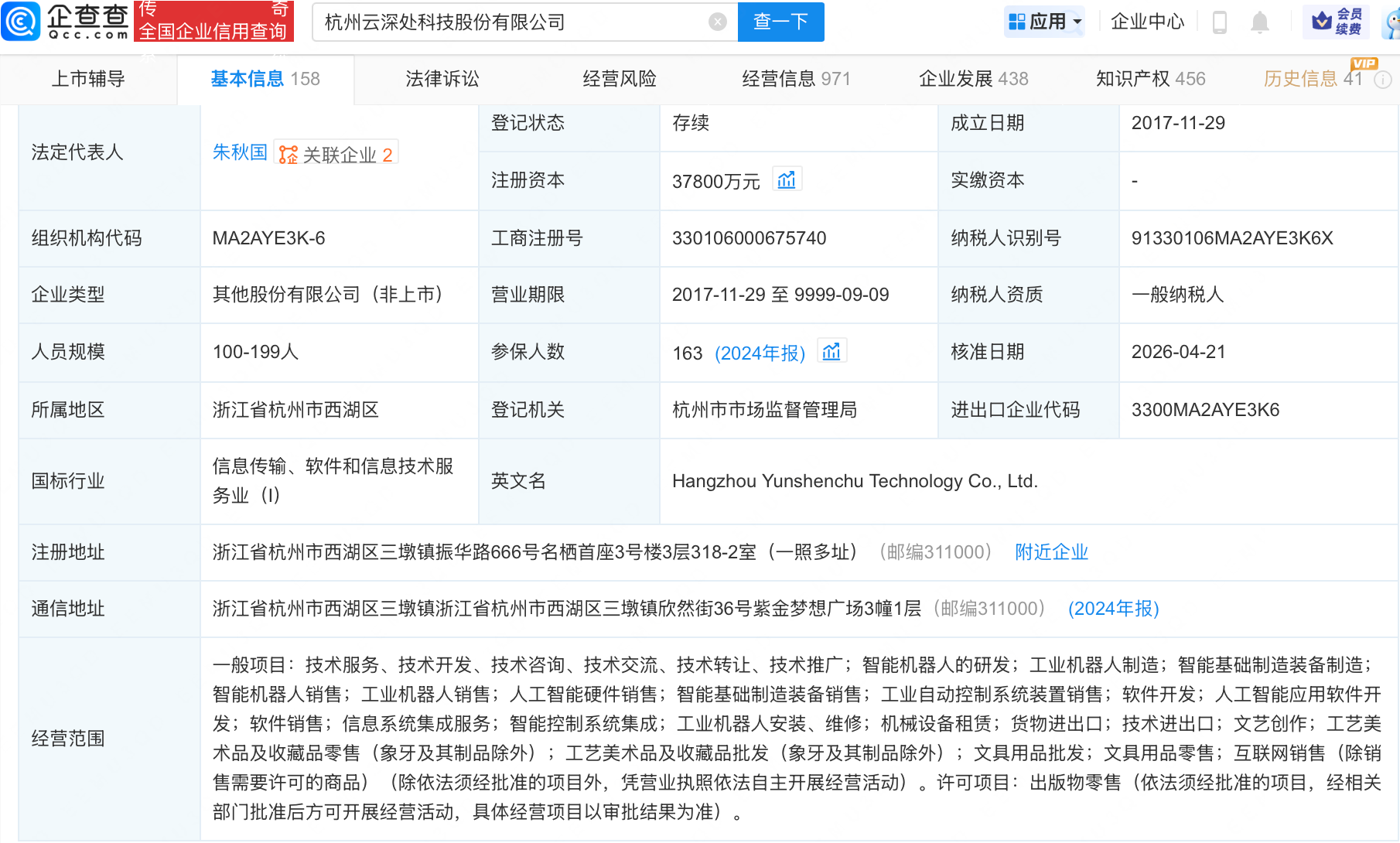
Task: Select the 企业发展 tab
Action: pos(972,79)
